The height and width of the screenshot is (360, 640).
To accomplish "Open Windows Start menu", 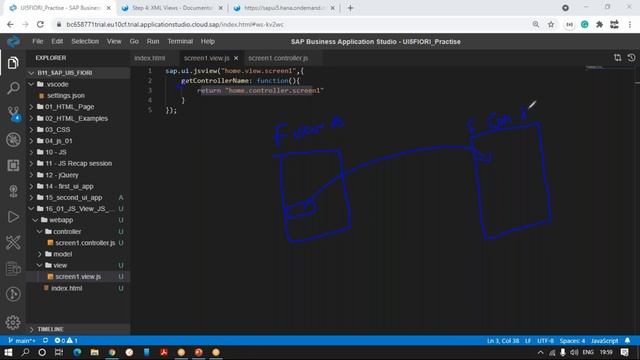I will coord(8,352).
